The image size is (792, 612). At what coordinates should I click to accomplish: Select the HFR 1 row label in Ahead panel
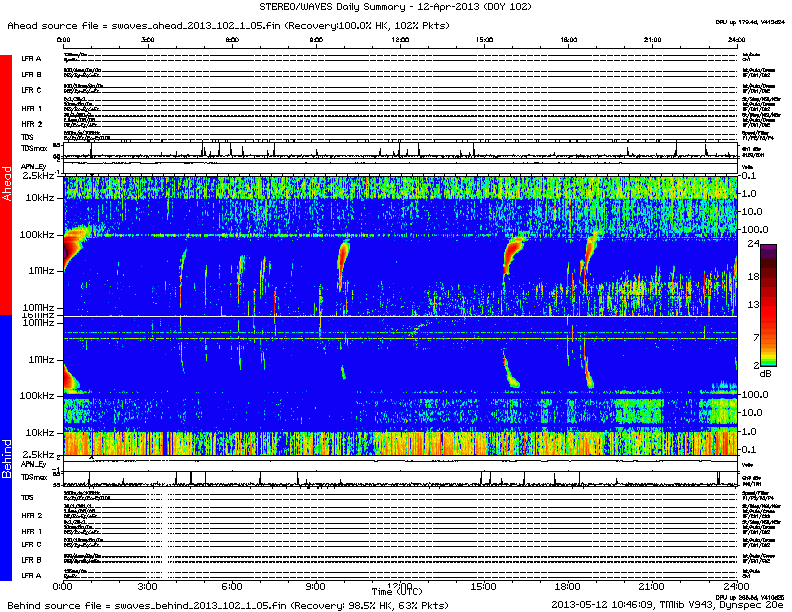(31, 108)
